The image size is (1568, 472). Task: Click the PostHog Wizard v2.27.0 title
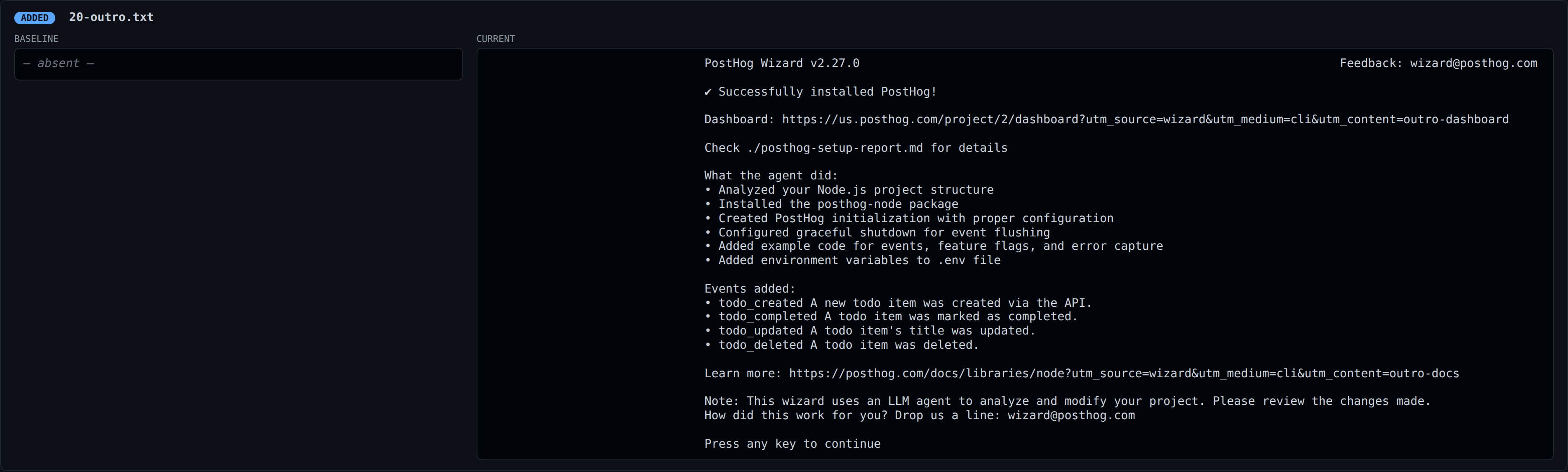pos(781,63)
